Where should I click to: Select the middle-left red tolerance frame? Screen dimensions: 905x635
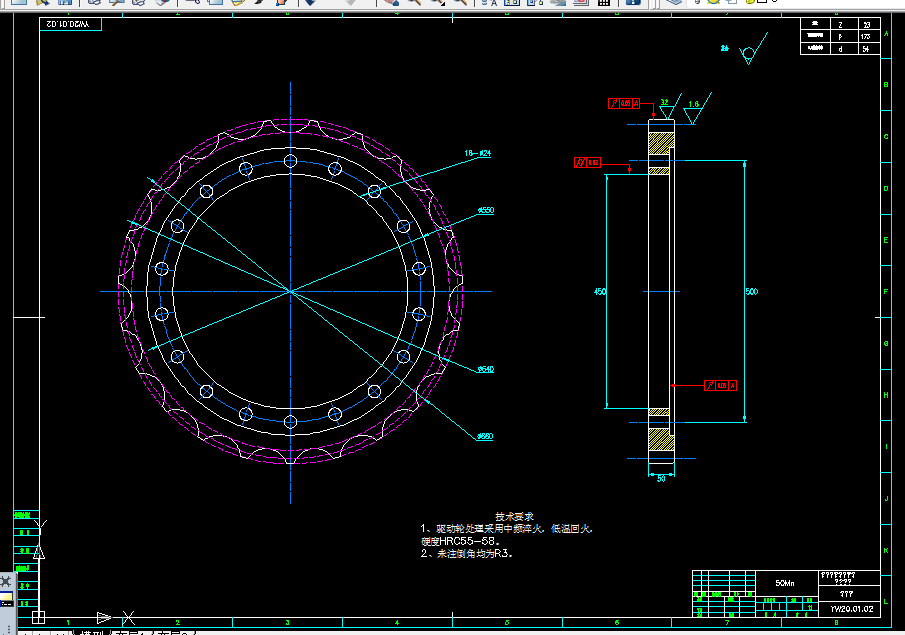point(587,163)
